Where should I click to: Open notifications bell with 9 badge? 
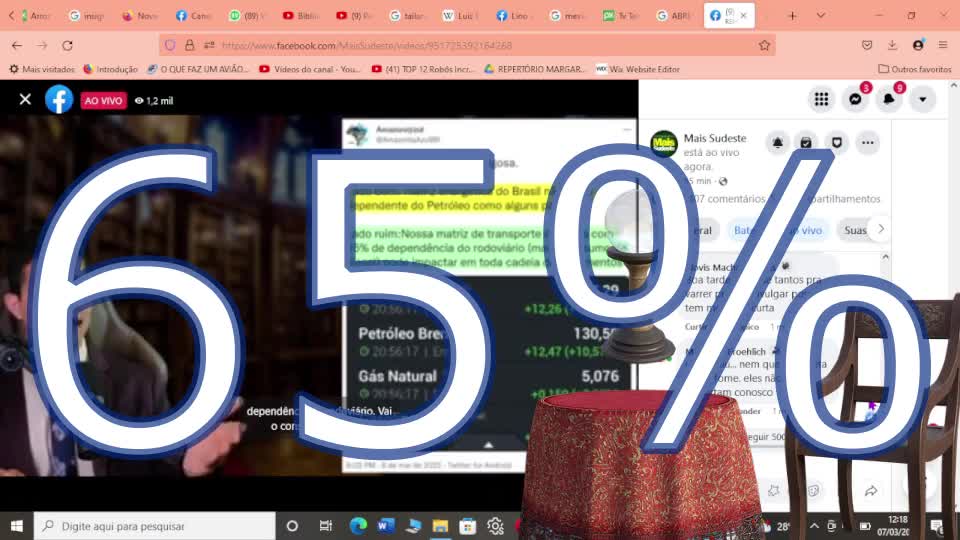(889, 99)
